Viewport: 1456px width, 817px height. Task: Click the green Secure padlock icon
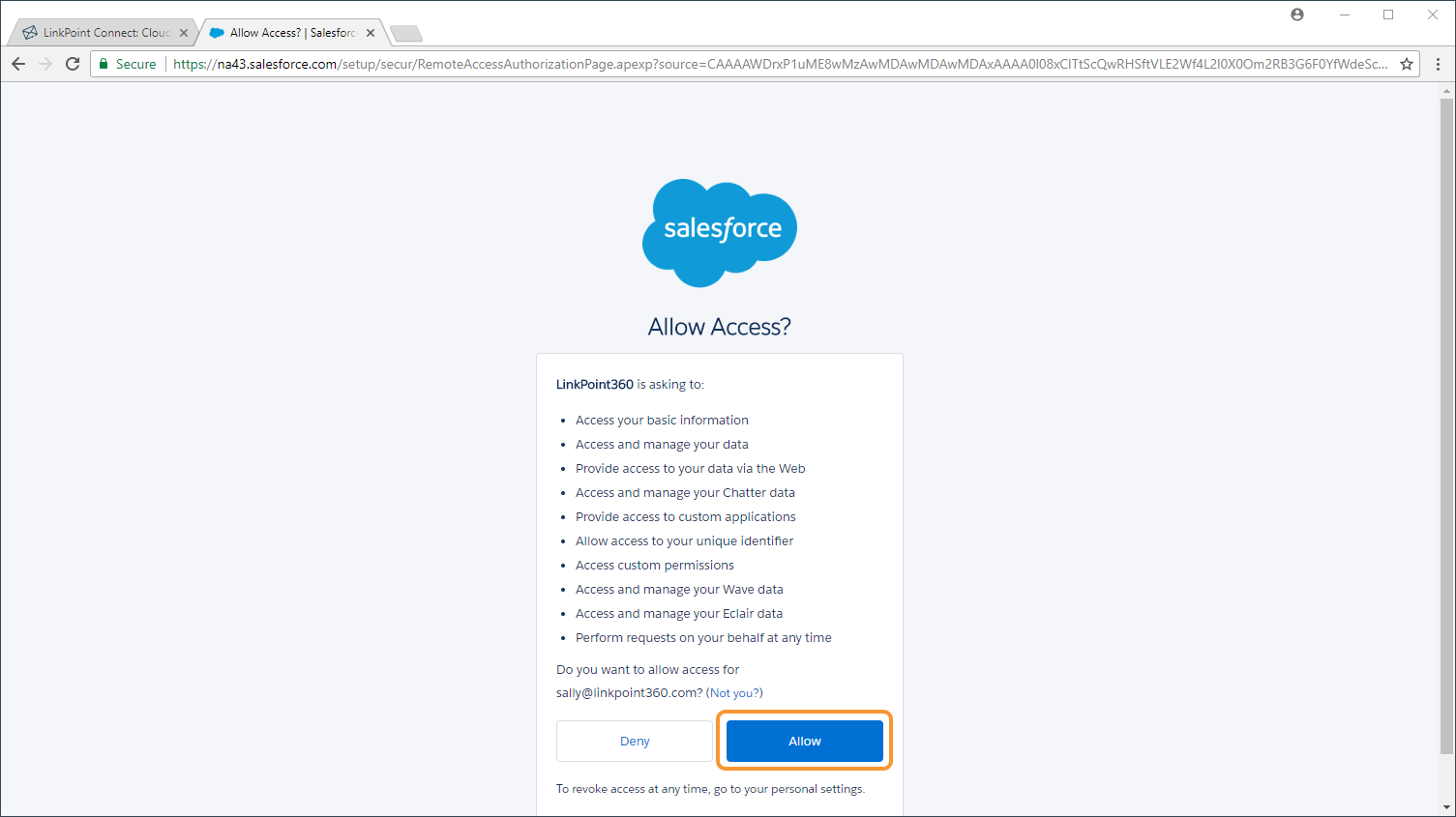(104, 64)
